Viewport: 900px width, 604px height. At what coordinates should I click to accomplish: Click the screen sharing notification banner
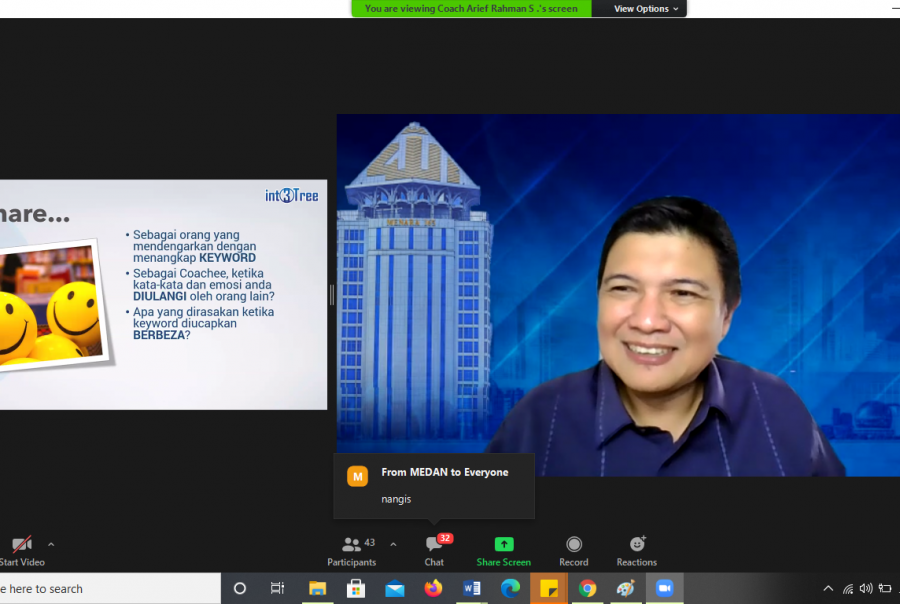(x=471, y=9)
